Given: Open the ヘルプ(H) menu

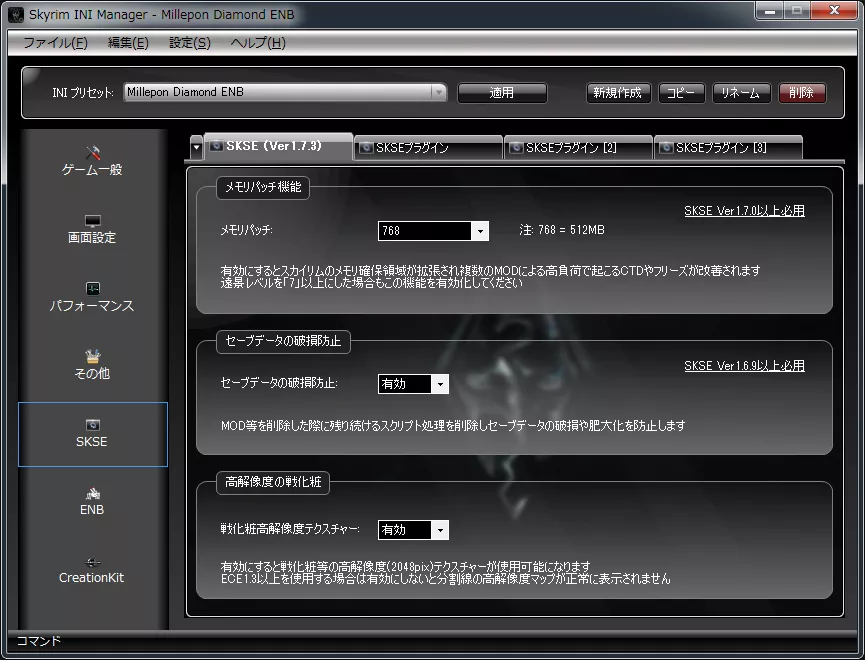Looking at the screenshot, I should [258, 42].
